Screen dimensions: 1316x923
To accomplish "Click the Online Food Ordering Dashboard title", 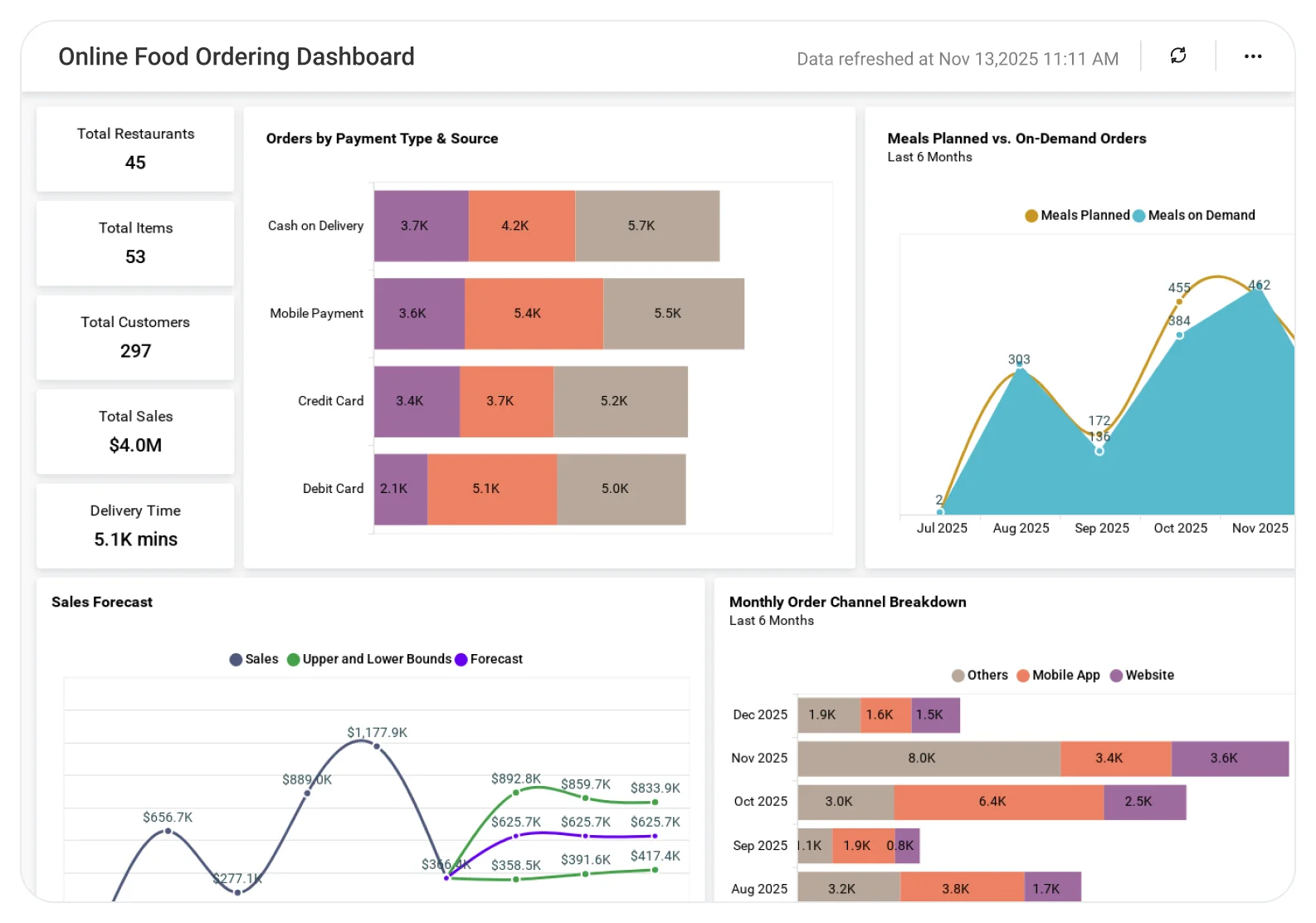I will pos(236,56).
